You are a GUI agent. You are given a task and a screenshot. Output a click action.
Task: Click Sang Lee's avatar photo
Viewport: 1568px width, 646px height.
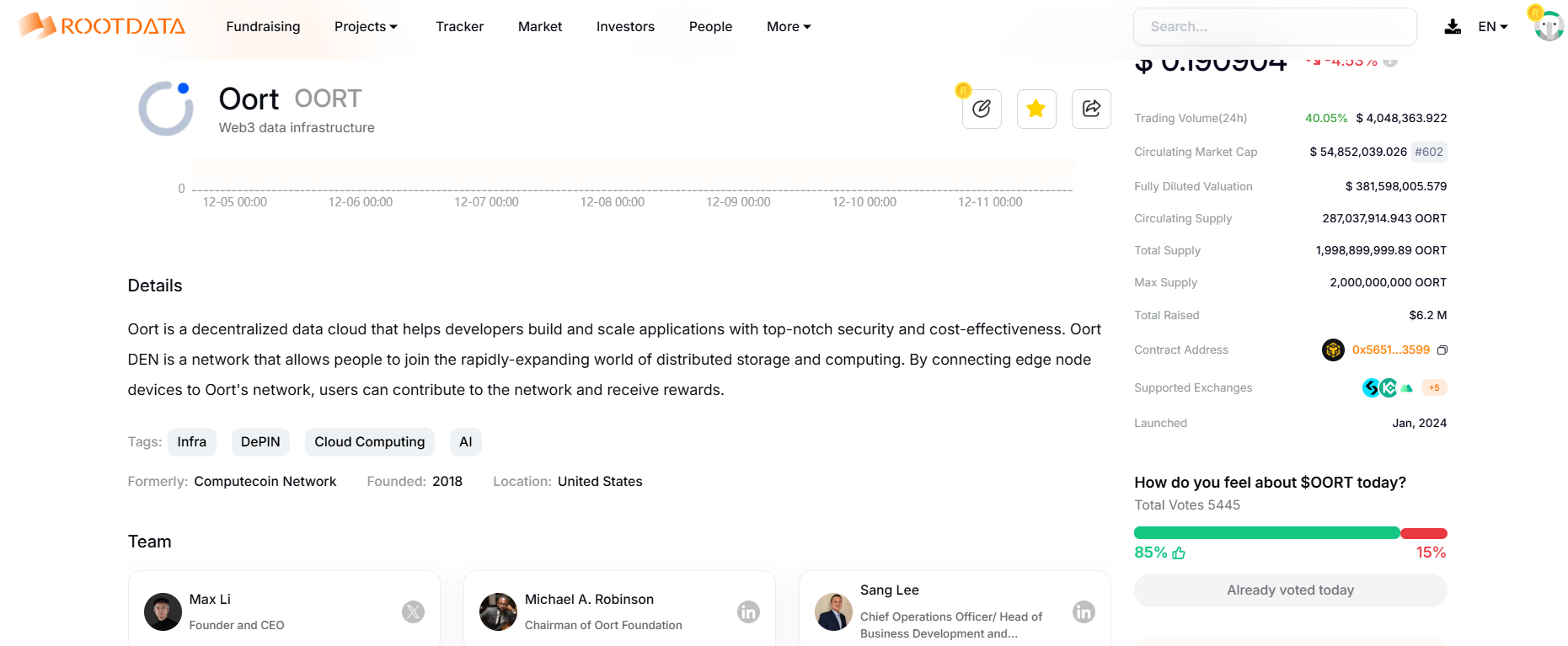pos(833,611)
